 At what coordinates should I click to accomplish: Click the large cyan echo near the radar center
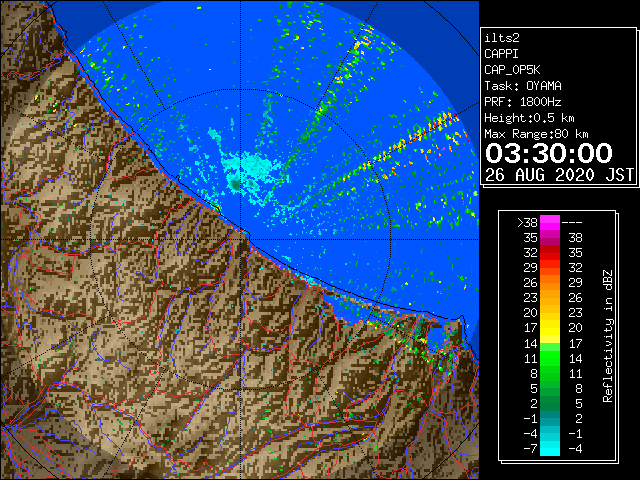(253, 168)
